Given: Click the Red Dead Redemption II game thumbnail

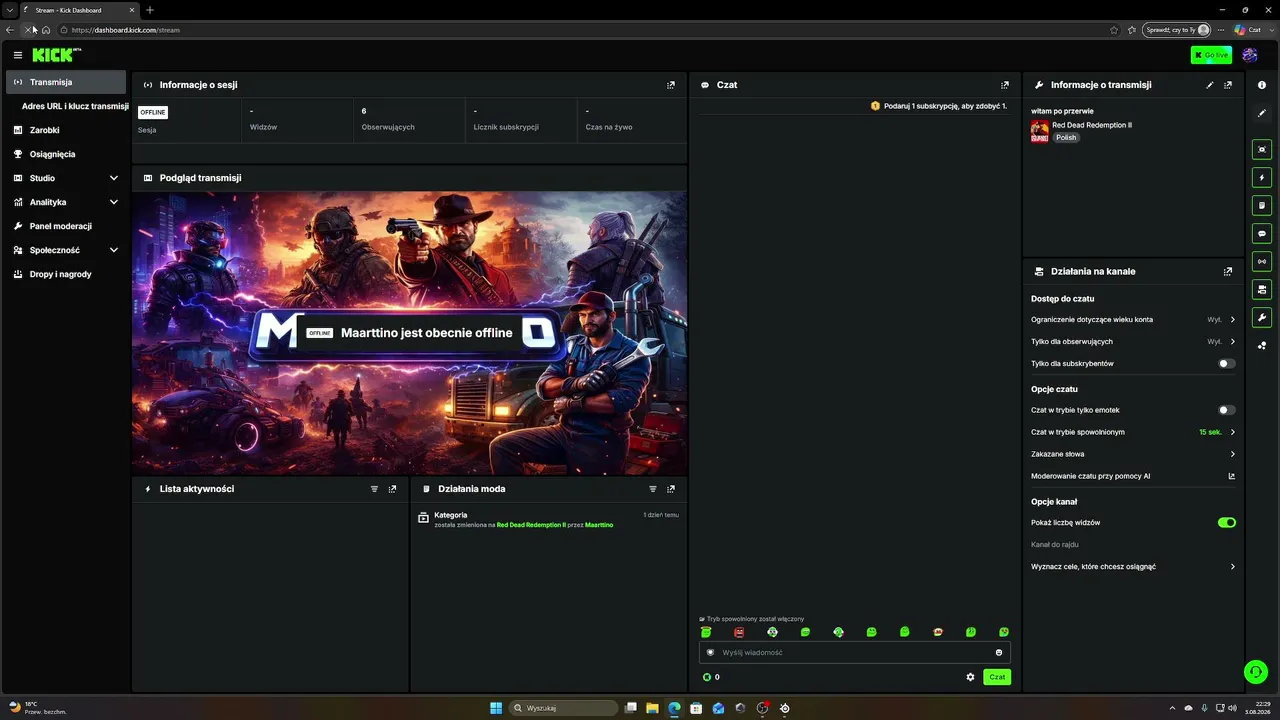Looking at the screenshot, I should [1040, 131].
